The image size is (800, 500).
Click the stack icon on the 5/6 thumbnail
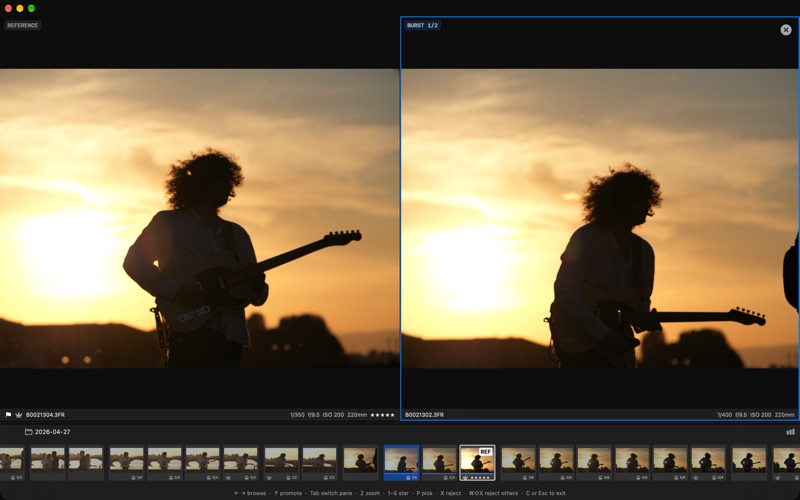(x=676, y=478)
